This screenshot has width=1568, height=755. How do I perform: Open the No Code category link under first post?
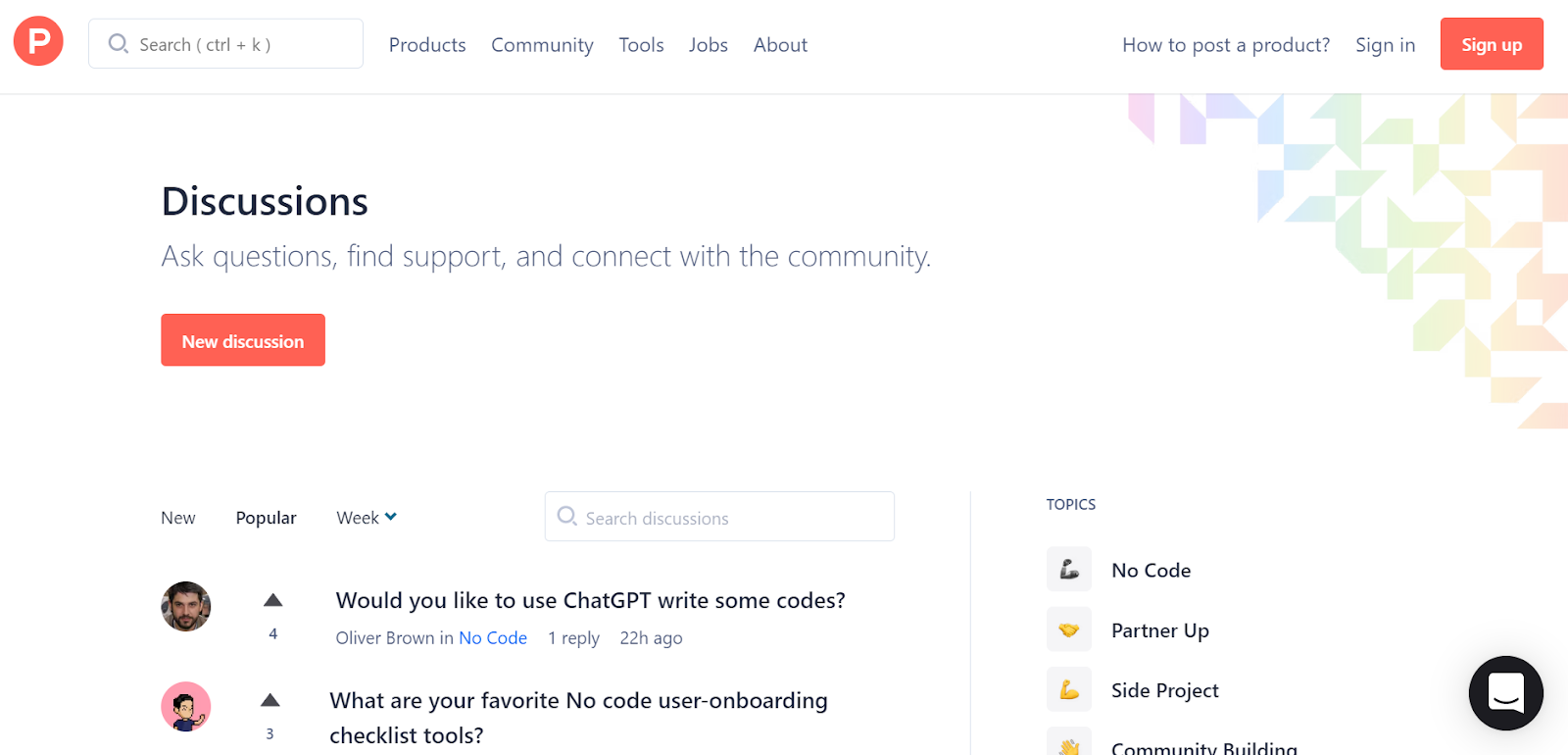pyautogui.click(x=493, y=638)
